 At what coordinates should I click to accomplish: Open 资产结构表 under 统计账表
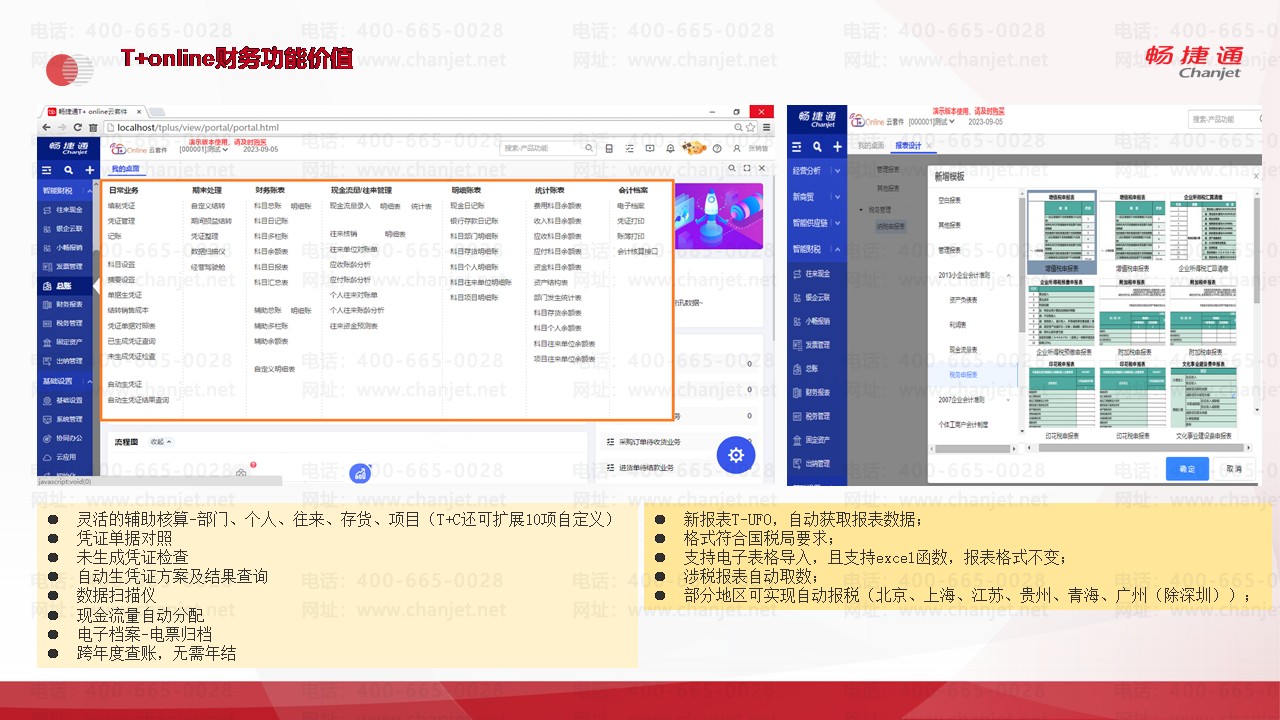[551, 282]
